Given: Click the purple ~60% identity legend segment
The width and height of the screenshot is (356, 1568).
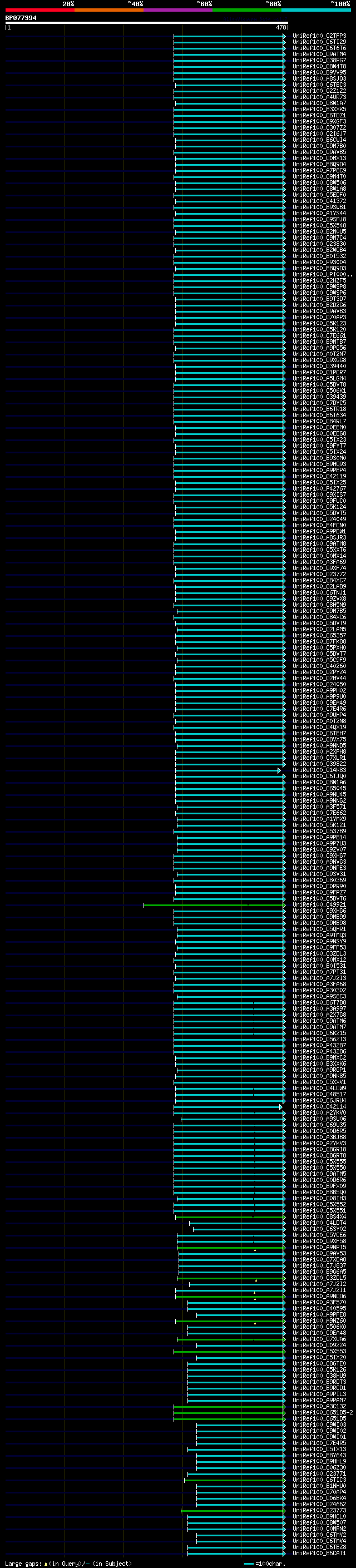Looking at the screenshot, I should pyautogui.click(x=179, y=10).
